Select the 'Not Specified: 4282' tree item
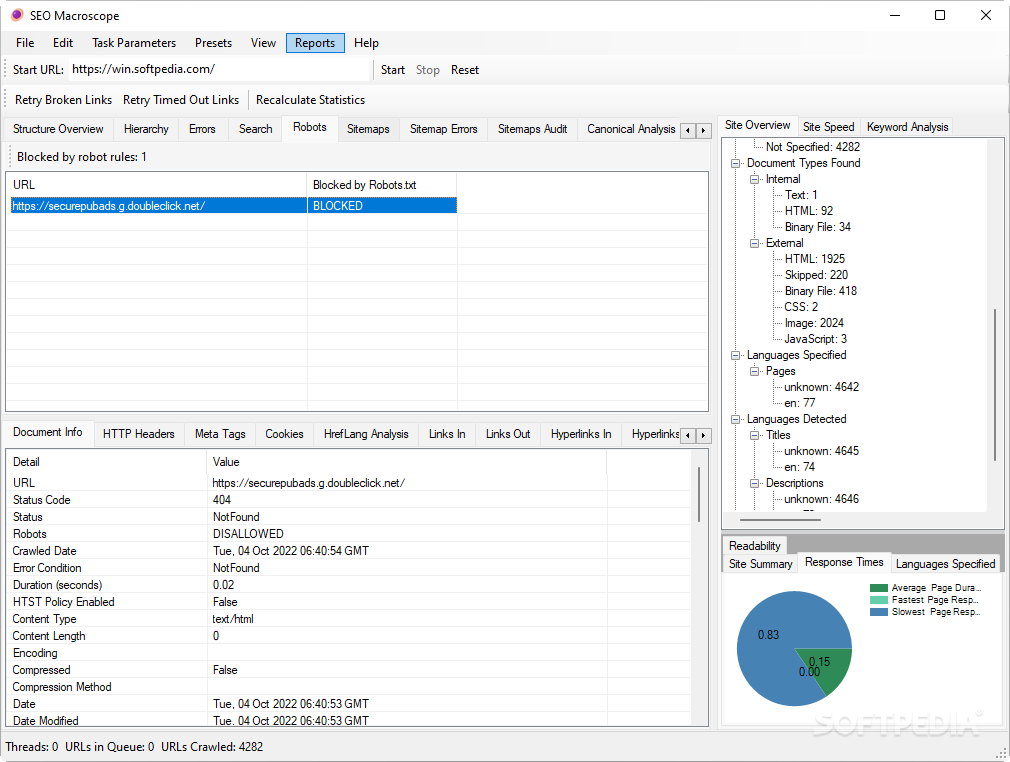 pyautogui.click(x=813, y=147)
